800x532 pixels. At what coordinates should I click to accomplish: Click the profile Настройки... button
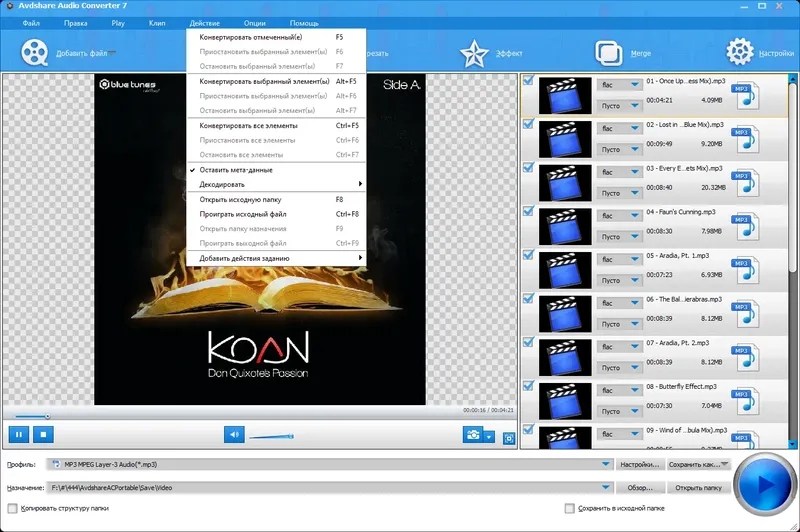tap(640, 464)
